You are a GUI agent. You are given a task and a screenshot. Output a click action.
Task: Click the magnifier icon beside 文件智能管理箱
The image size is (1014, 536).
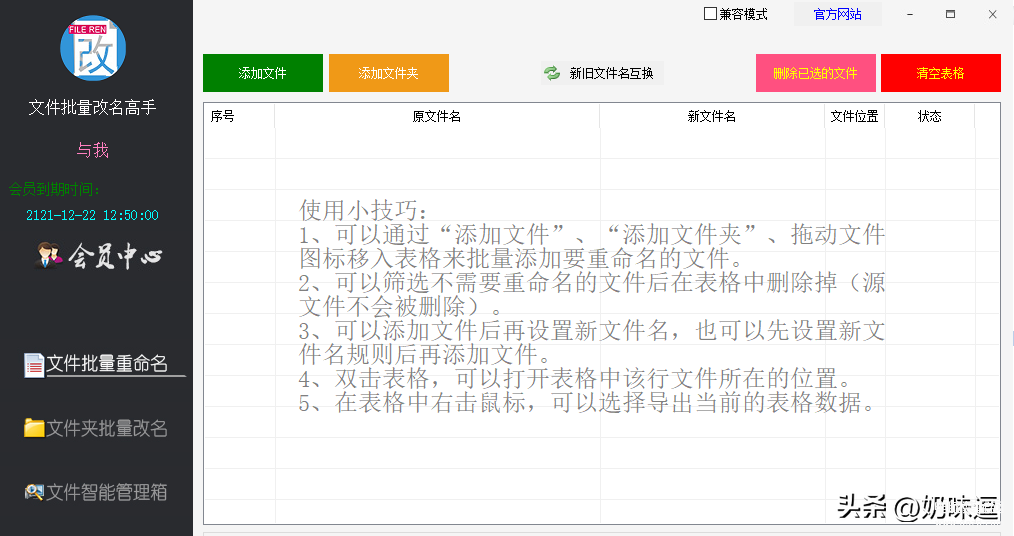coord(34,492)
